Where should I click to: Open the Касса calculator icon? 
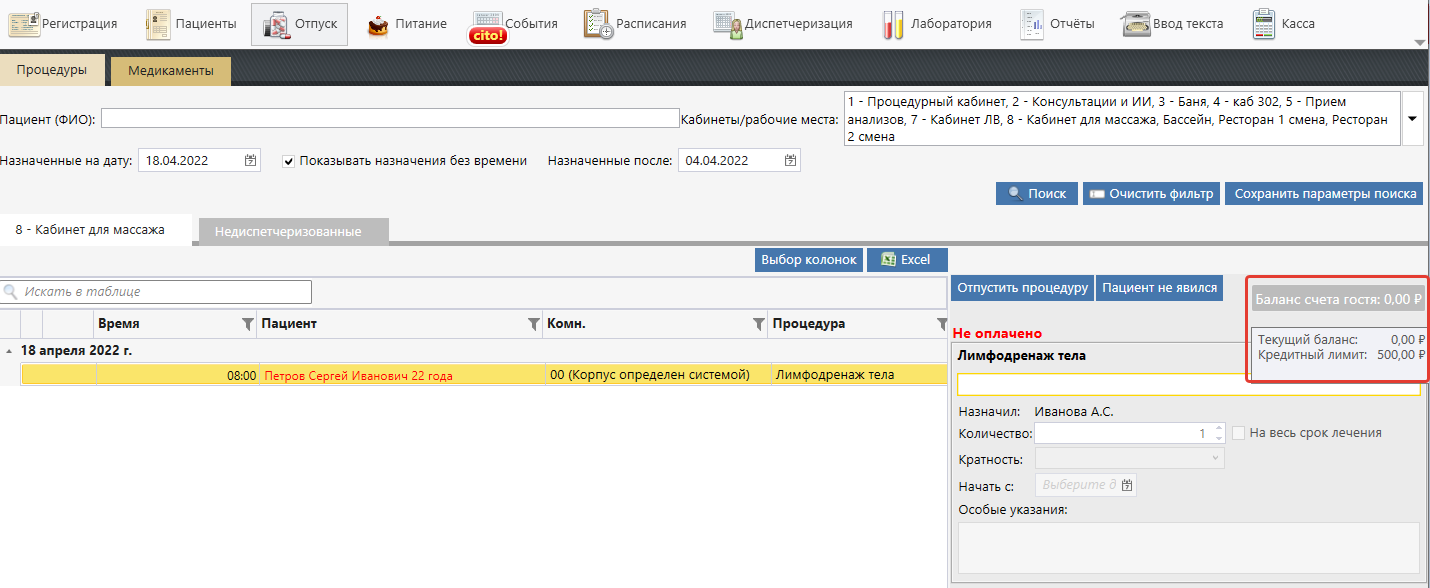[1264, 24]
